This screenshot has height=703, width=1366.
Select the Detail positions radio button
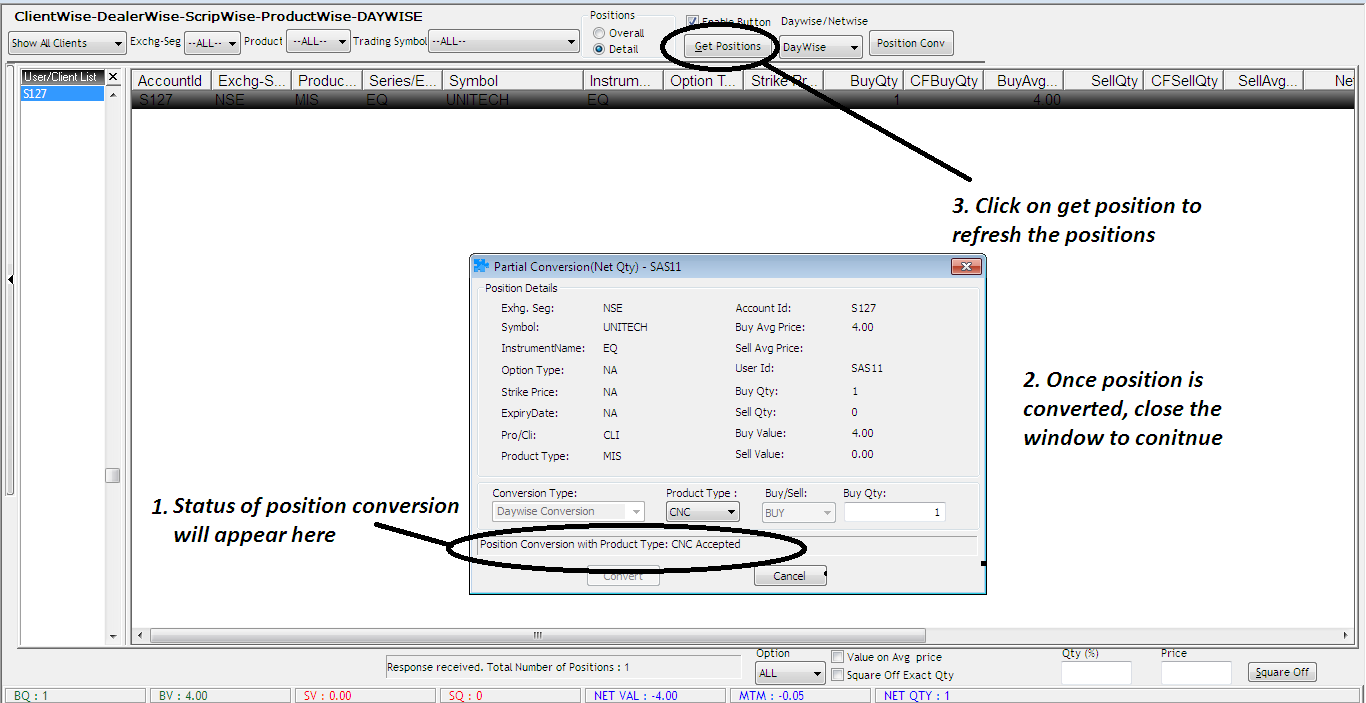coord(599,49)
